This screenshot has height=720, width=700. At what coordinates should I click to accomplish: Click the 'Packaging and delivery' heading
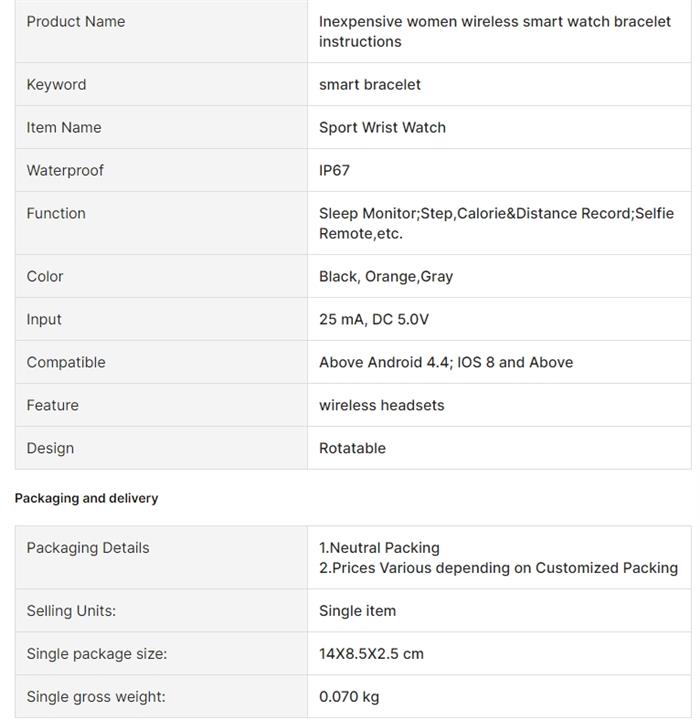[x=87, y=498]
